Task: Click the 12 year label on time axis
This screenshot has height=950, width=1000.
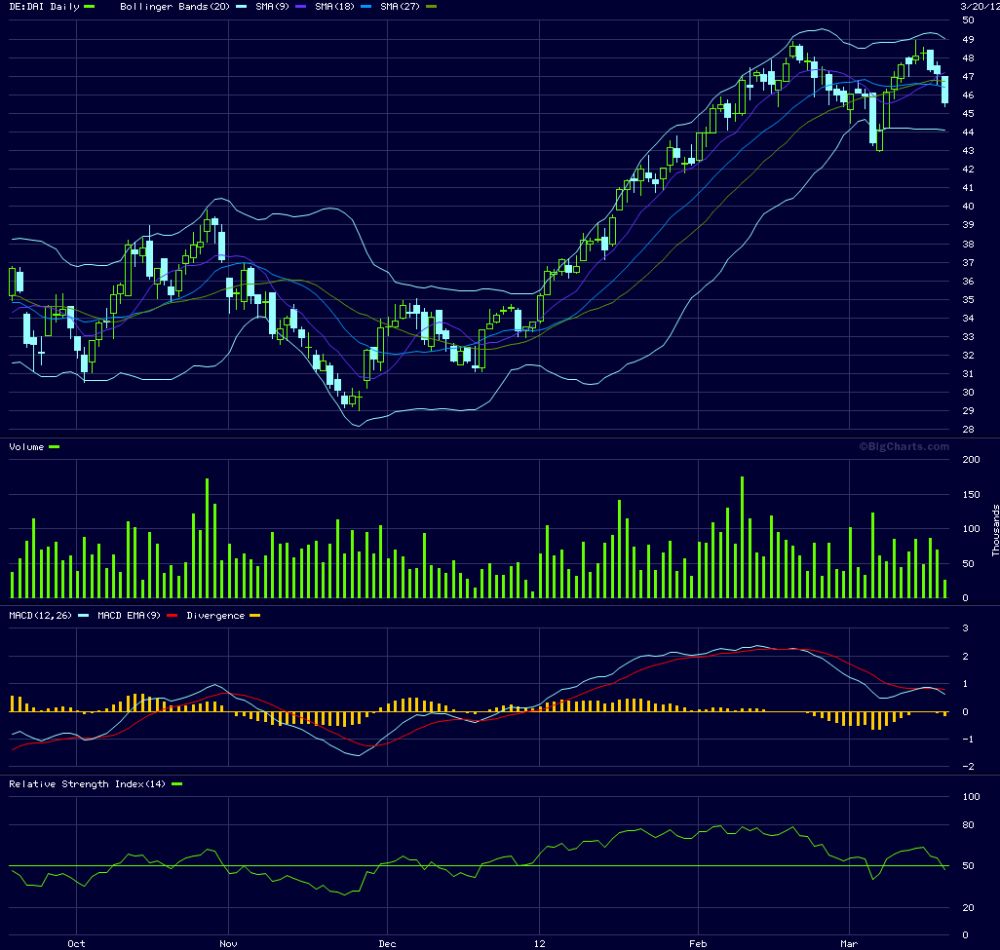Action: click(x=540, y=943)
